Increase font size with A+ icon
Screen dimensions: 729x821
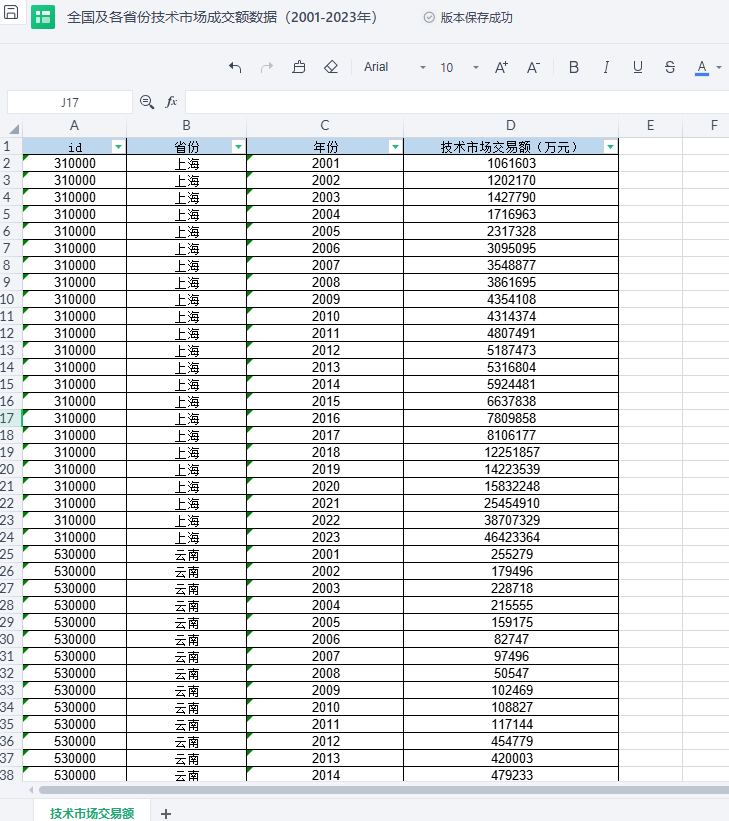pos(501,67)
